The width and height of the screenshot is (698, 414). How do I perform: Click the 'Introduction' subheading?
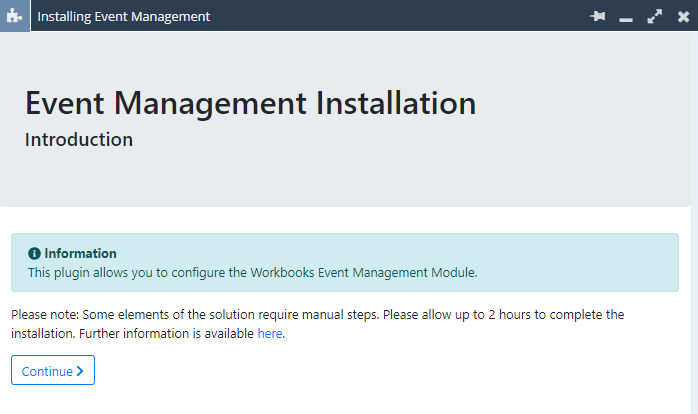(79, 140)
